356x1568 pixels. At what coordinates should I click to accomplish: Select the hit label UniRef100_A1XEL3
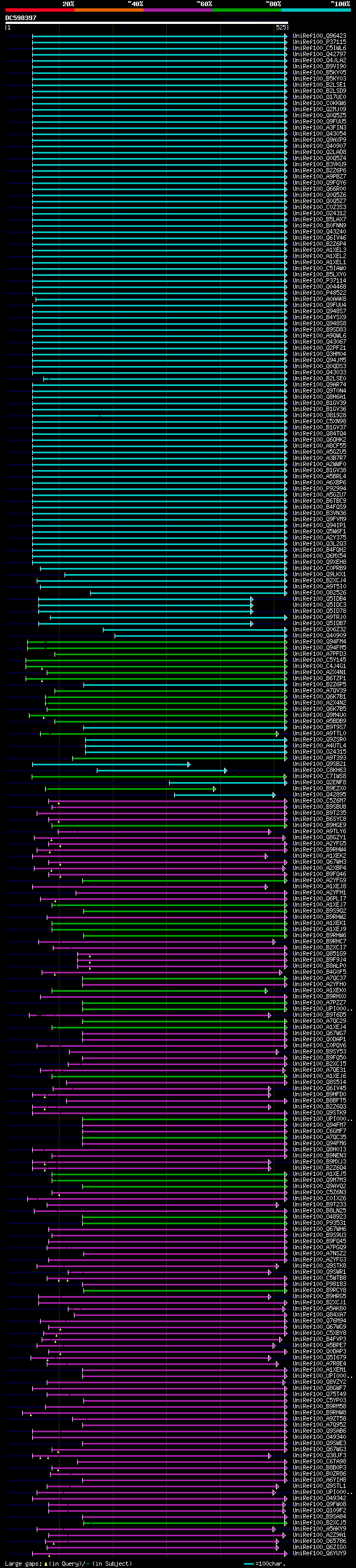click(x=319, y=250)
